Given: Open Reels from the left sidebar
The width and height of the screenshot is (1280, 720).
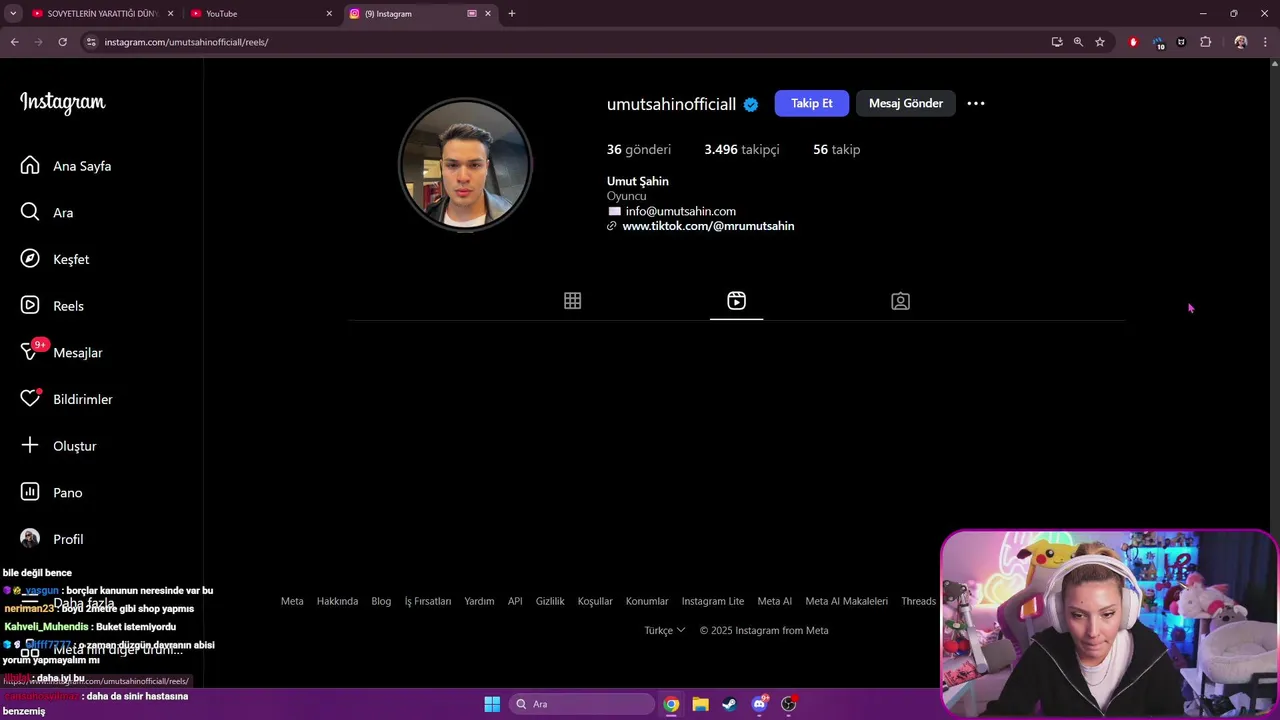Looking at the screenshot, I should click(52, 306).
